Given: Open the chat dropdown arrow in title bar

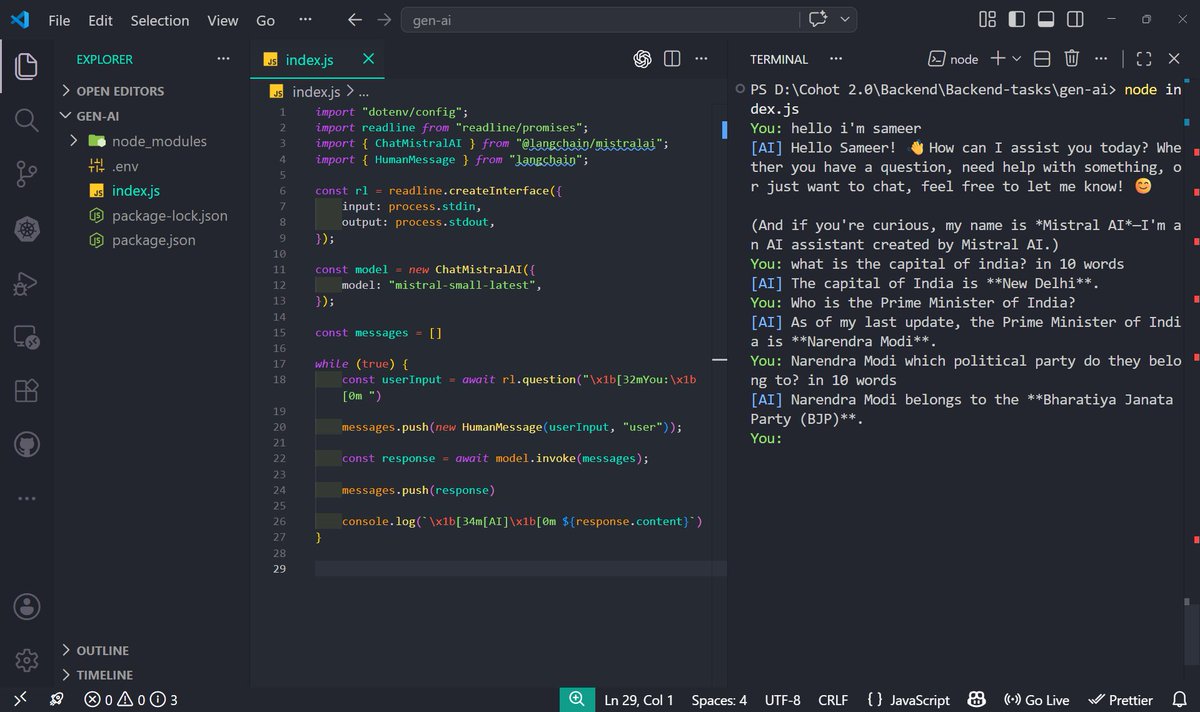Looking at the screenshot, I should tap(846, 20).
